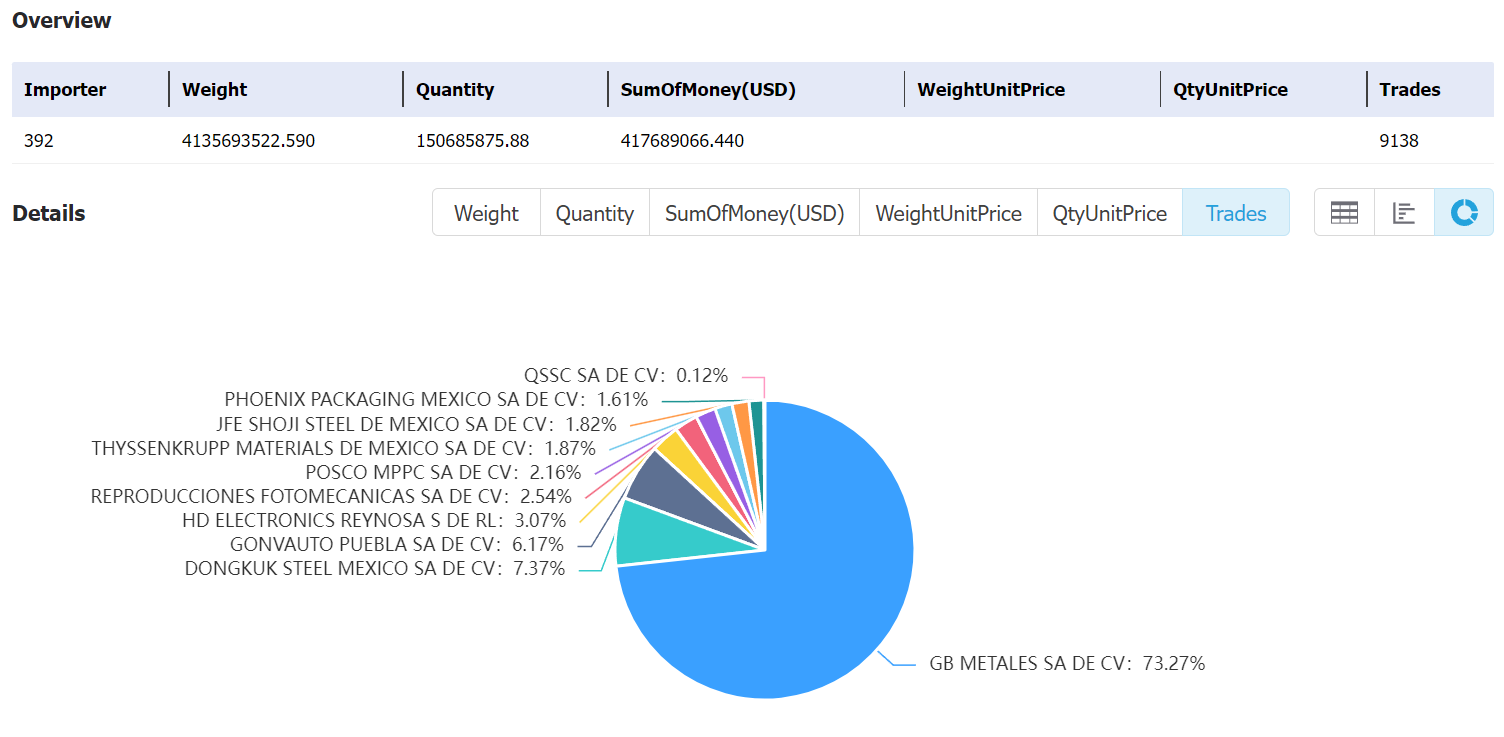Click the trades value 9138
Image resolution: width=1504 pixels, height=737 pixels.
1399,141
